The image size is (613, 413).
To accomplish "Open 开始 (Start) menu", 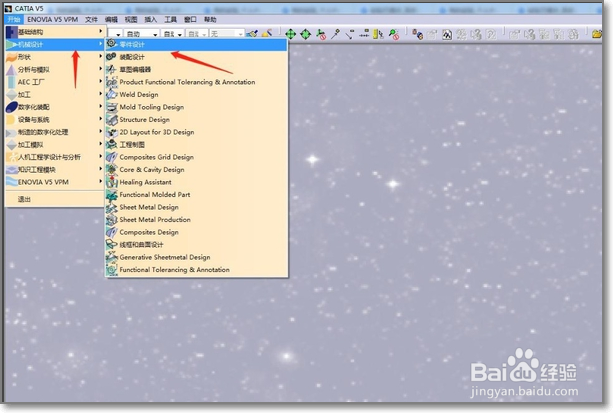I will pyautogui.click(x=14, y=19).
